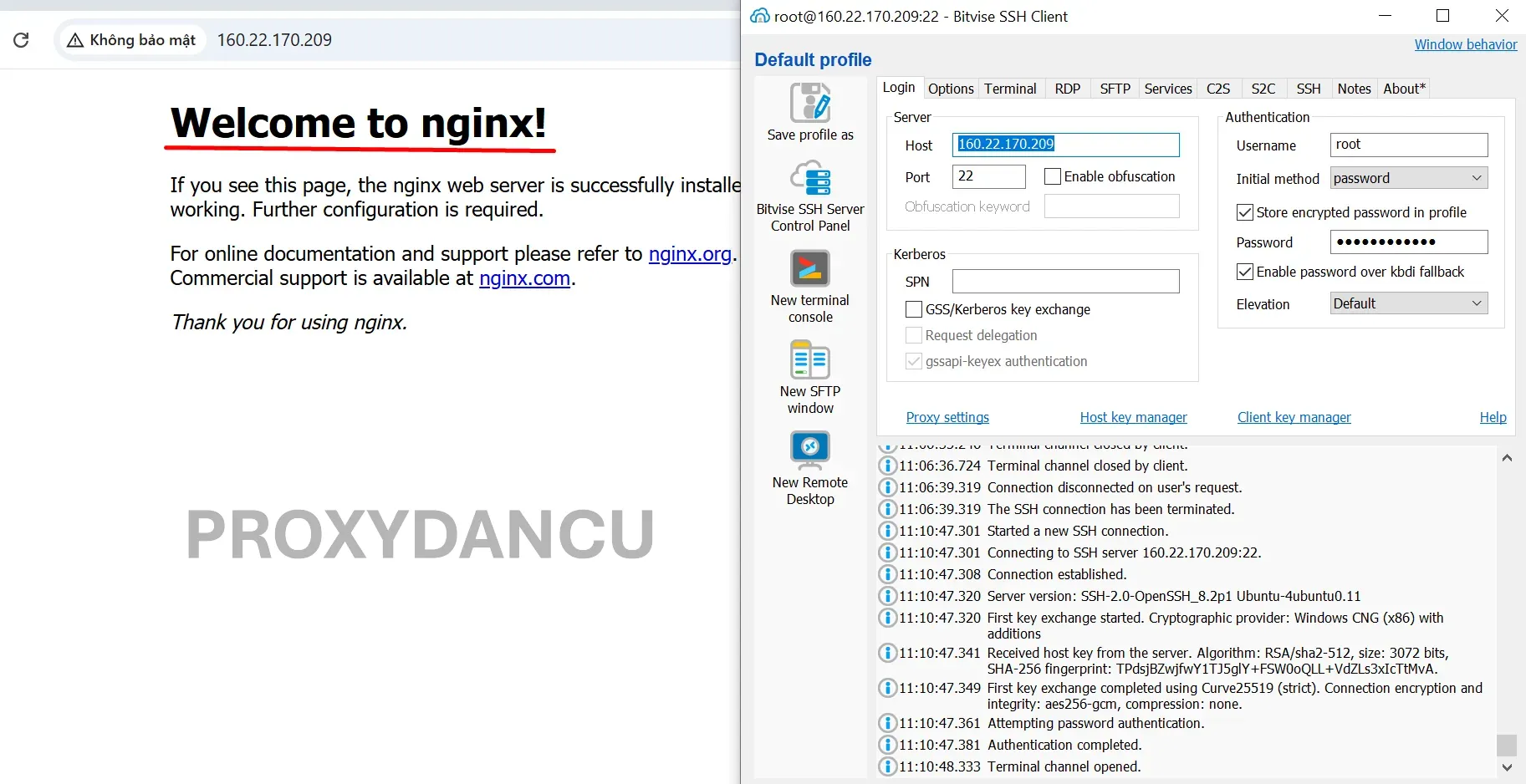Click info icon for 11:06:36.724 log entry
1526x784 pixels.
(x=888, y=466)
